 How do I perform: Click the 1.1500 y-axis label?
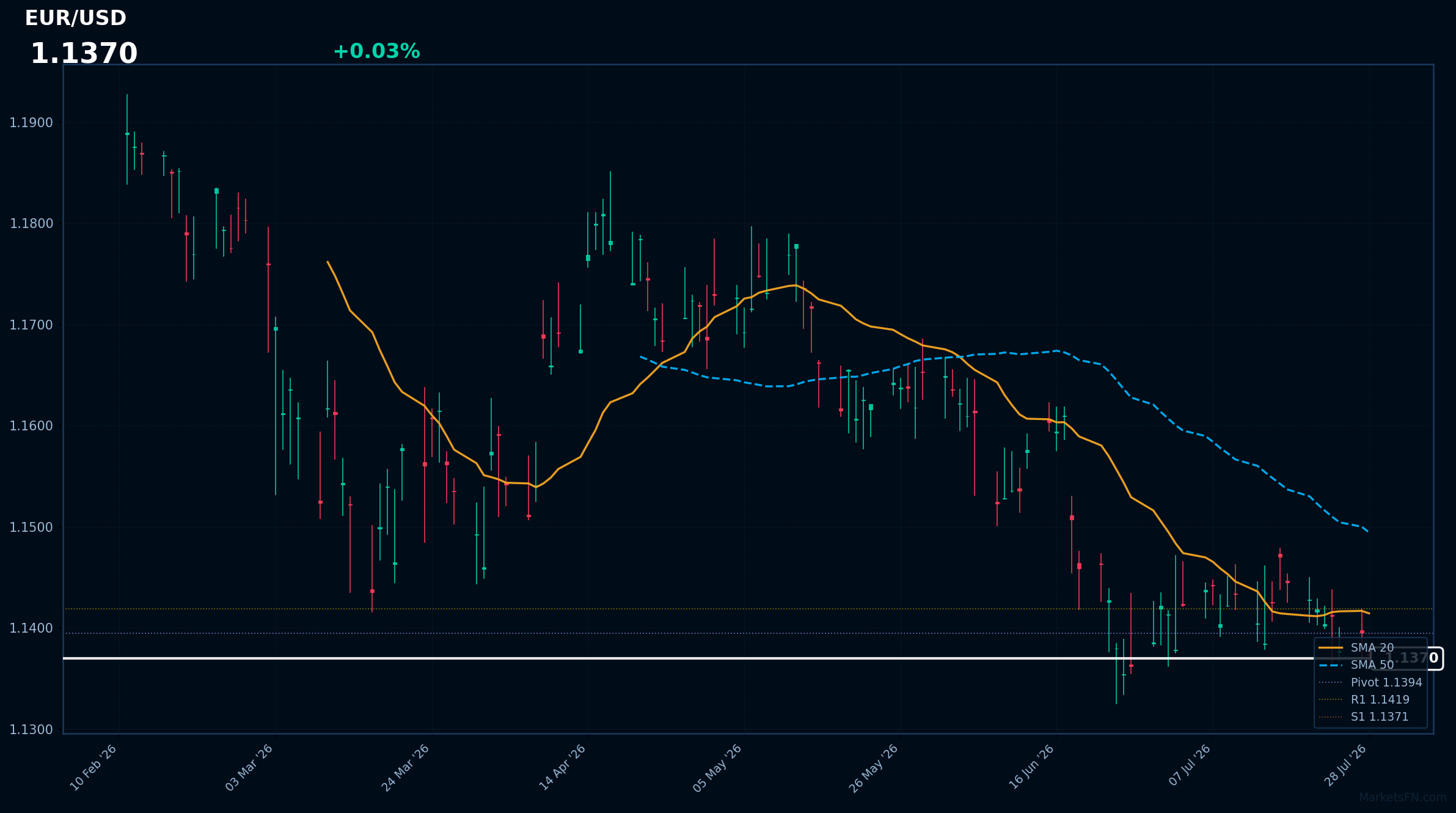31,528
